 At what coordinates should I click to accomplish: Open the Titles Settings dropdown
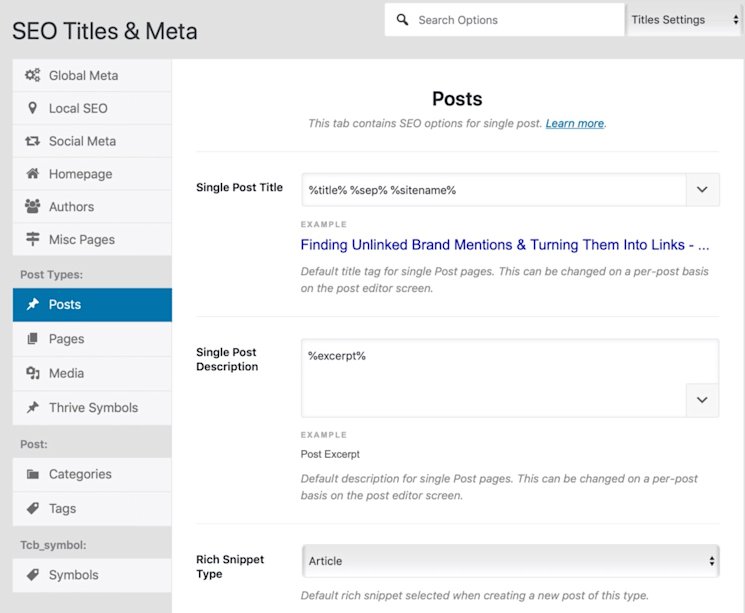point(683,20)
